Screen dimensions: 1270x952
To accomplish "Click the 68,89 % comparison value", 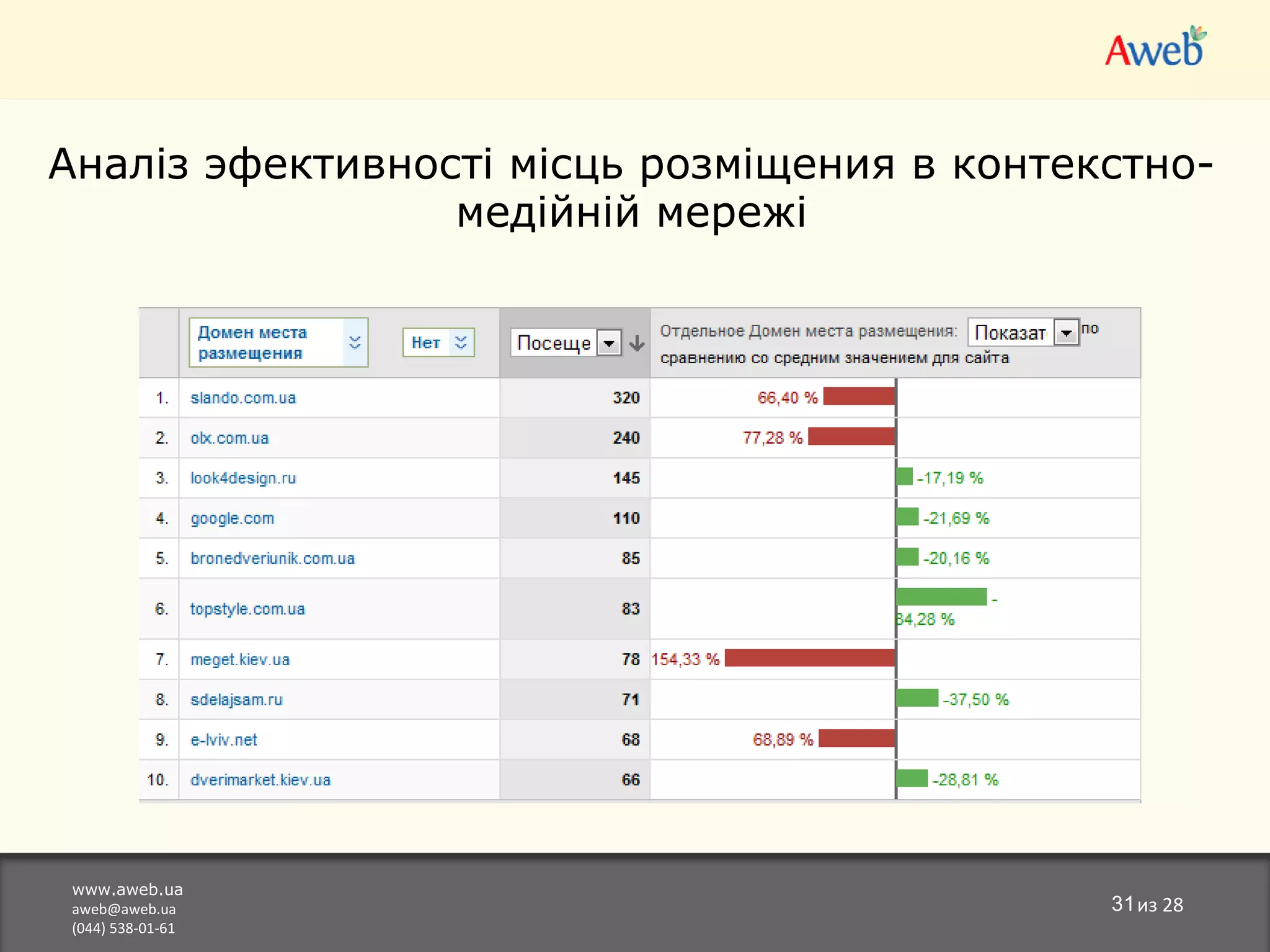I will [783, 740].
